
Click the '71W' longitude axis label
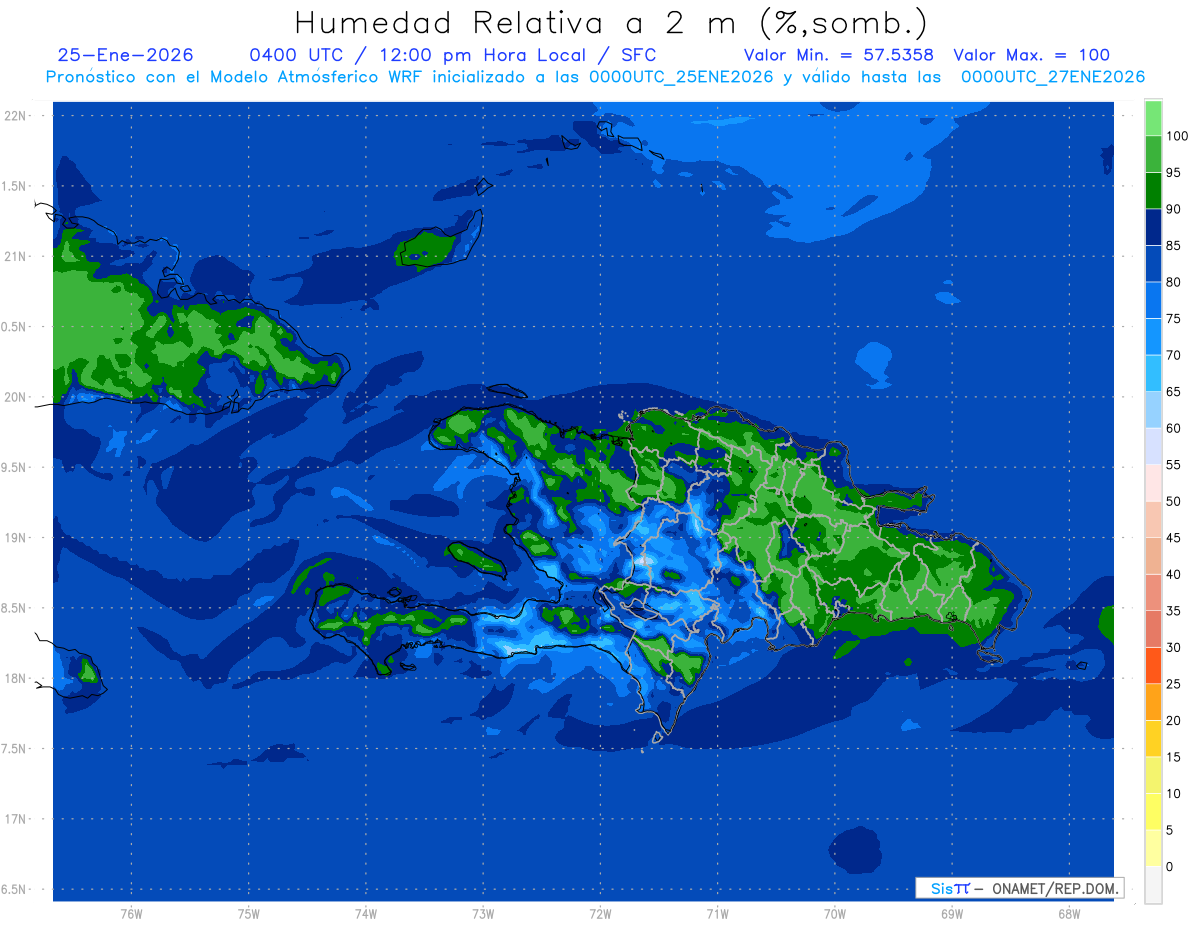(x=717, y=914)
